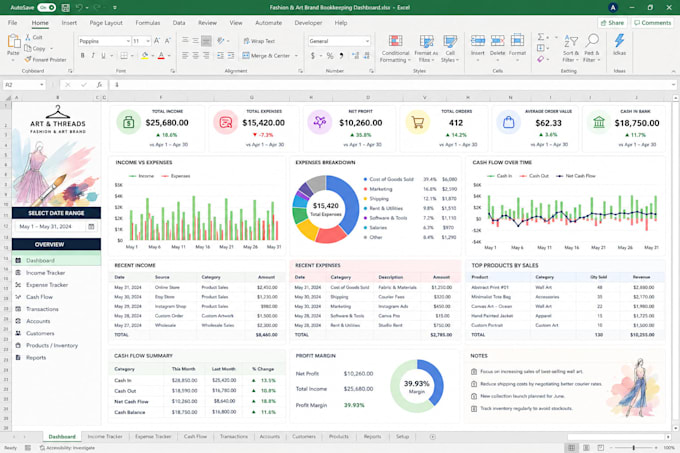This screenshot has height=453, width=680.
Task: Toggle the AutoSave switch
Action: coord(46,7)
